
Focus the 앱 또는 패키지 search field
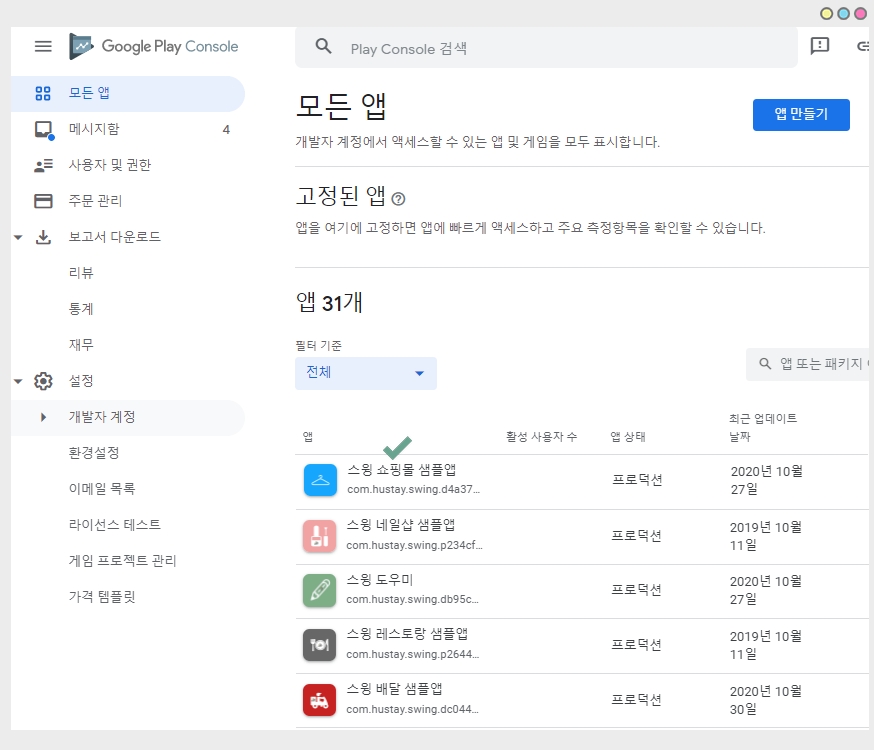(810, 364)
